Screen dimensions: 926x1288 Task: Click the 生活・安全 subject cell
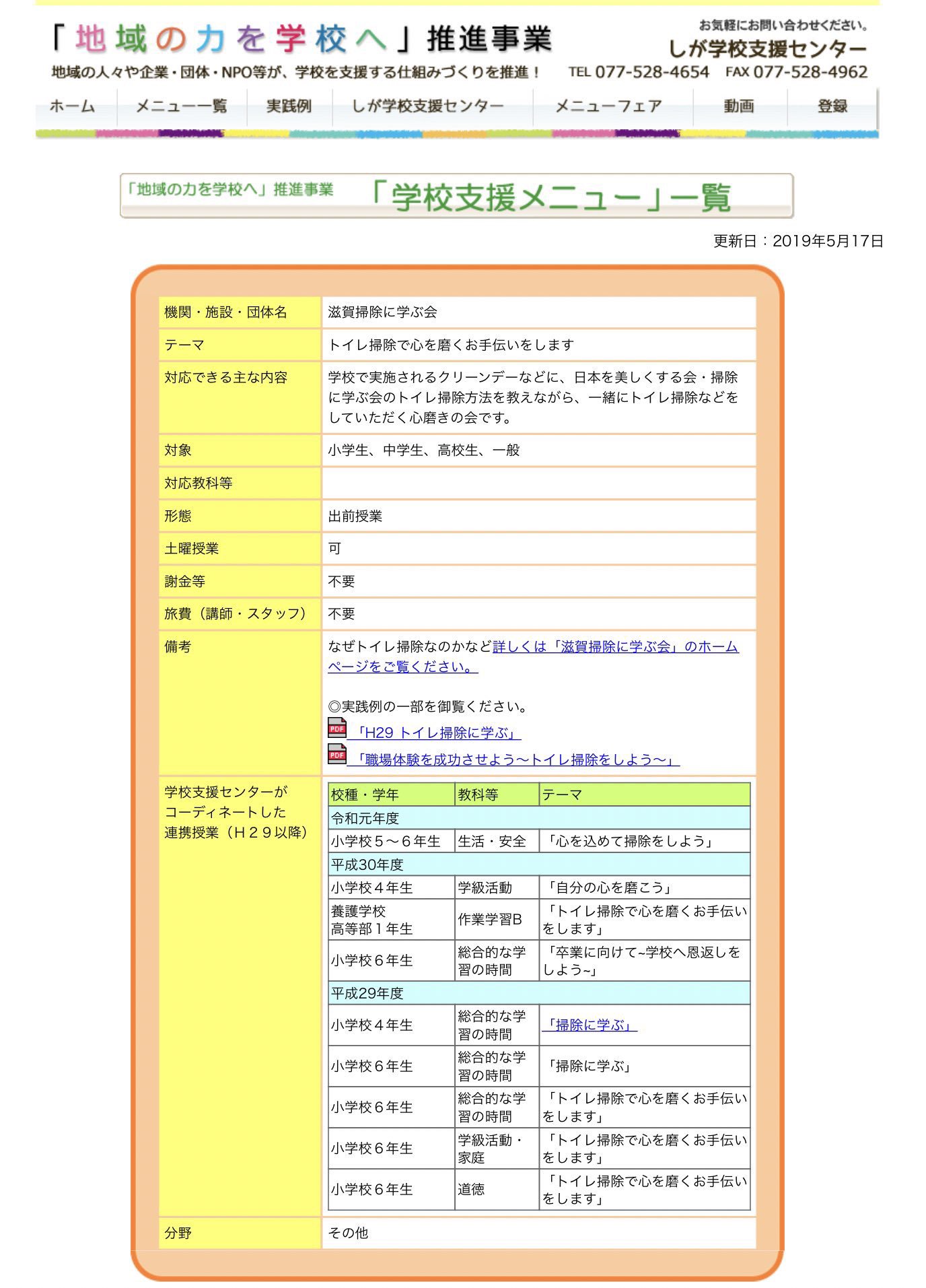497,842
